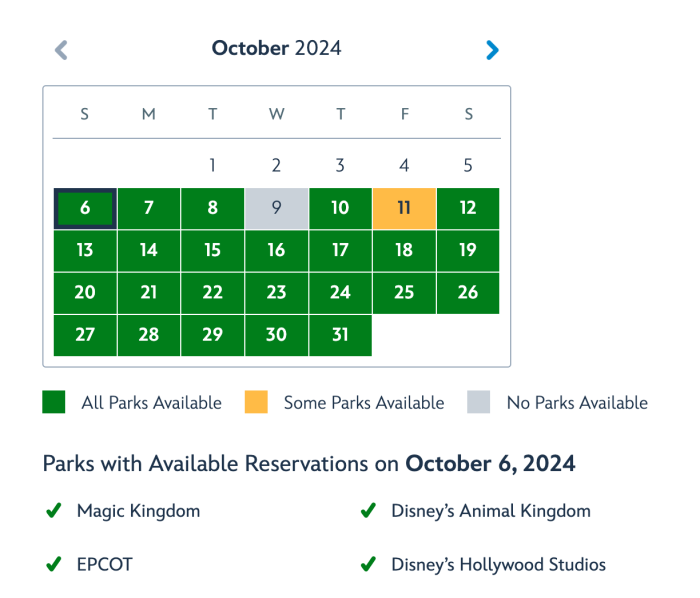Select October 6 on the calendar
700x598 pixels.
click(x=85, y=208)
